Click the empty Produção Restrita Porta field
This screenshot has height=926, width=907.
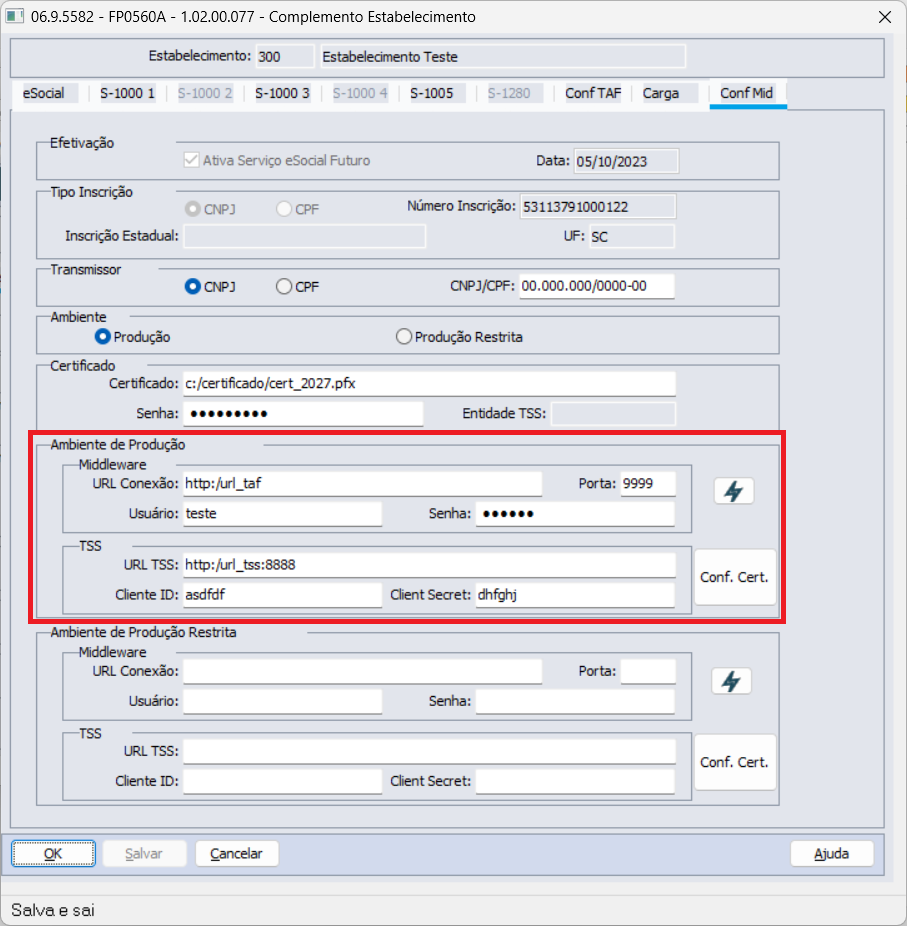point(648,671)
